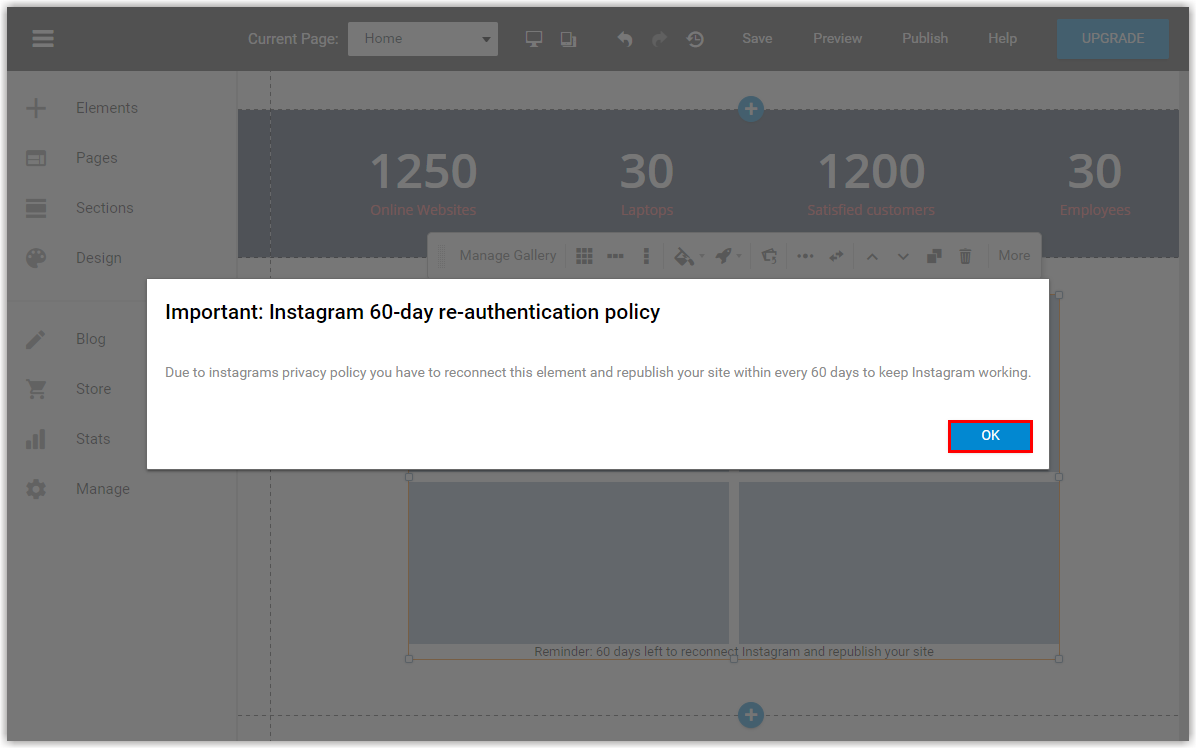Viewport: 1197px width, 749px height.
Task: Click the swap arrows icon
Action: tap(836, 256)
